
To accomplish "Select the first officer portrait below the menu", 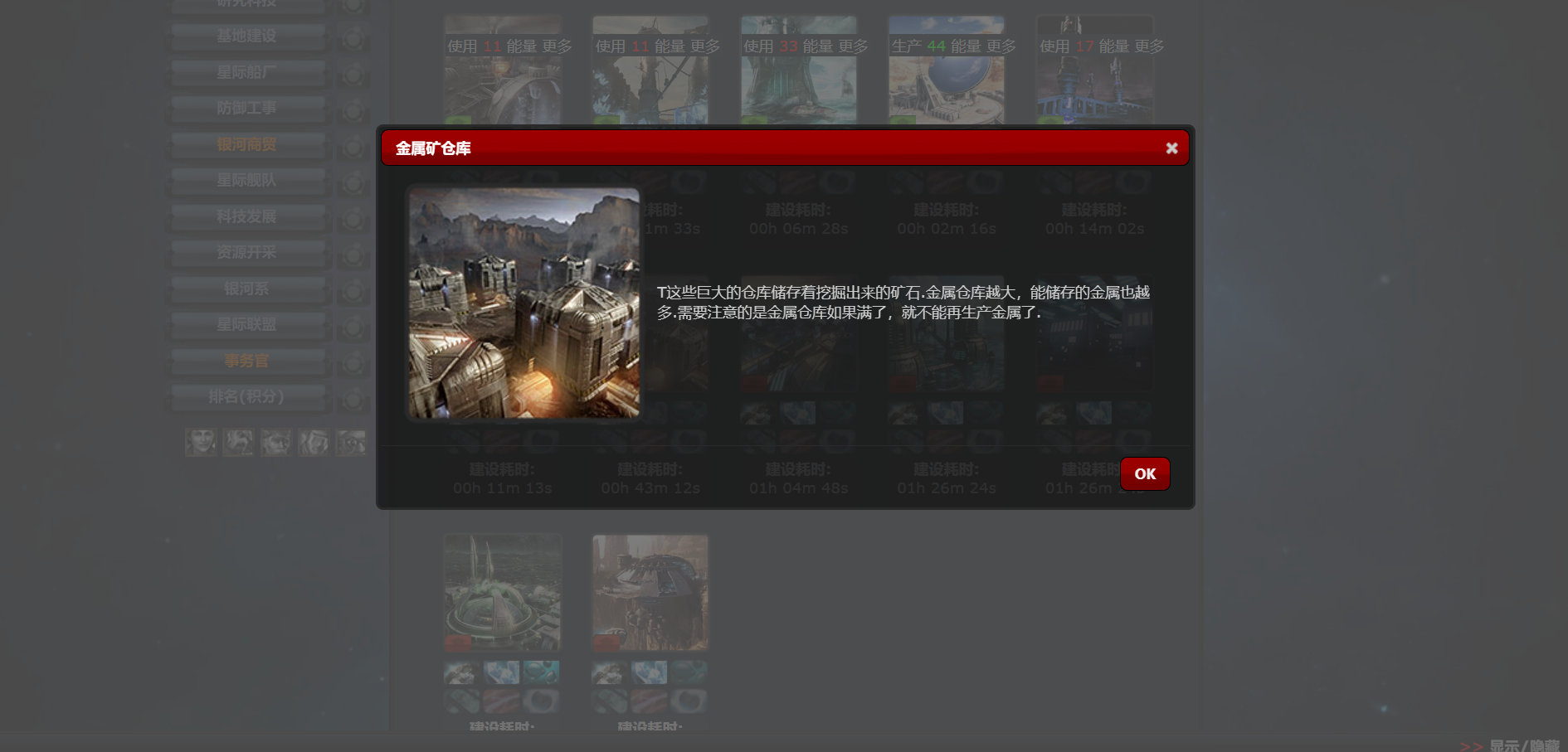I will point(201,442).
